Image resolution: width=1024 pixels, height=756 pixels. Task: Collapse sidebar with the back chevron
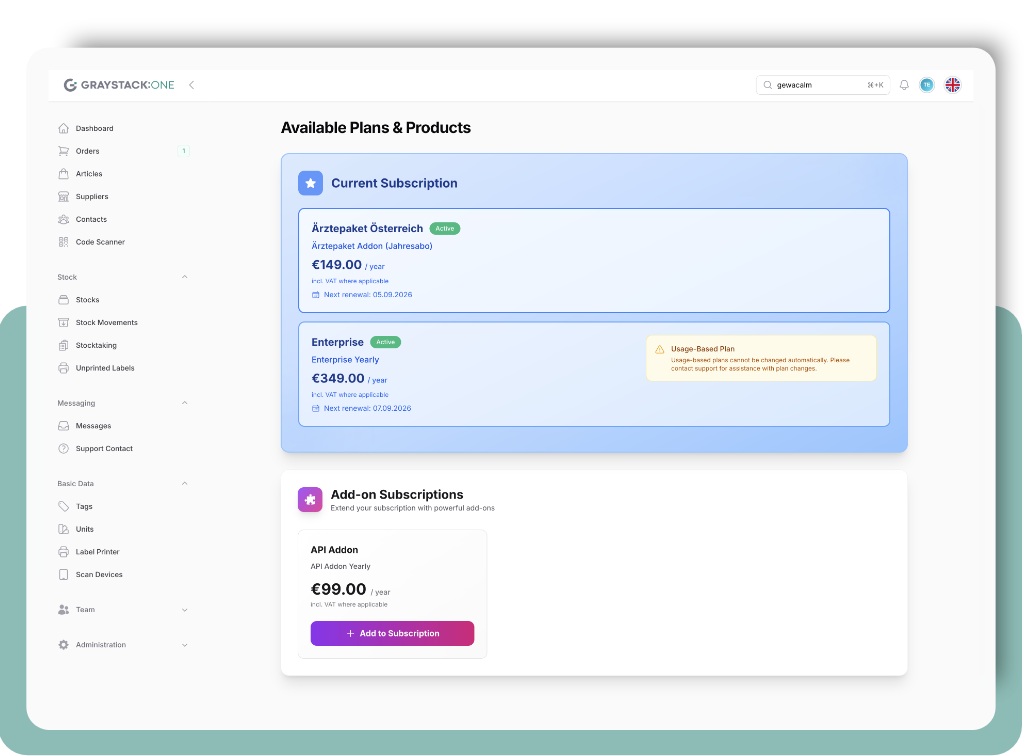tap(191, 85)
